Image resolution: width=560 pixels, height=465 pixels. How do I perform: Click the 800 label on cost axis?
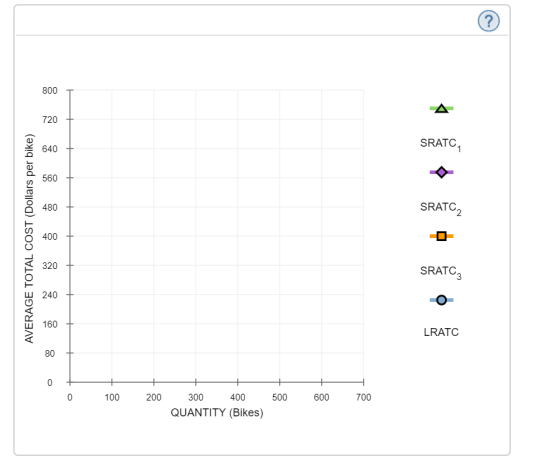50,91
